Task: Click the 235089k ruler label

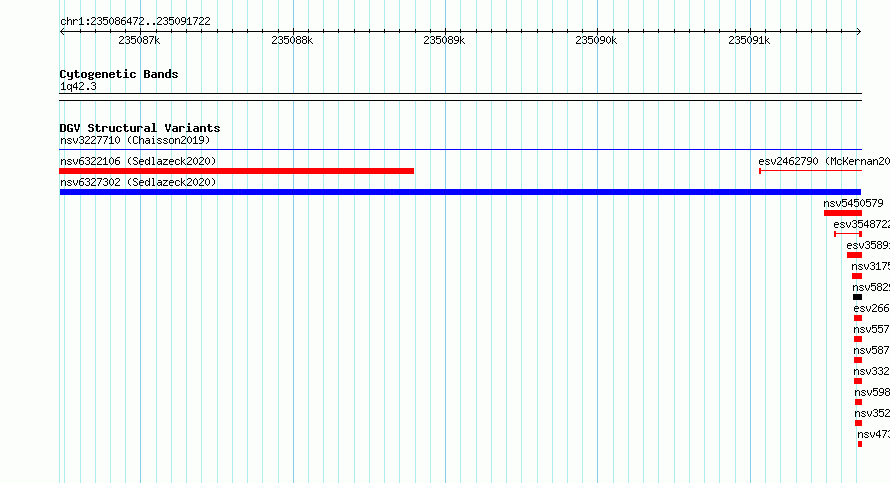Action: [x=444, y=40]
